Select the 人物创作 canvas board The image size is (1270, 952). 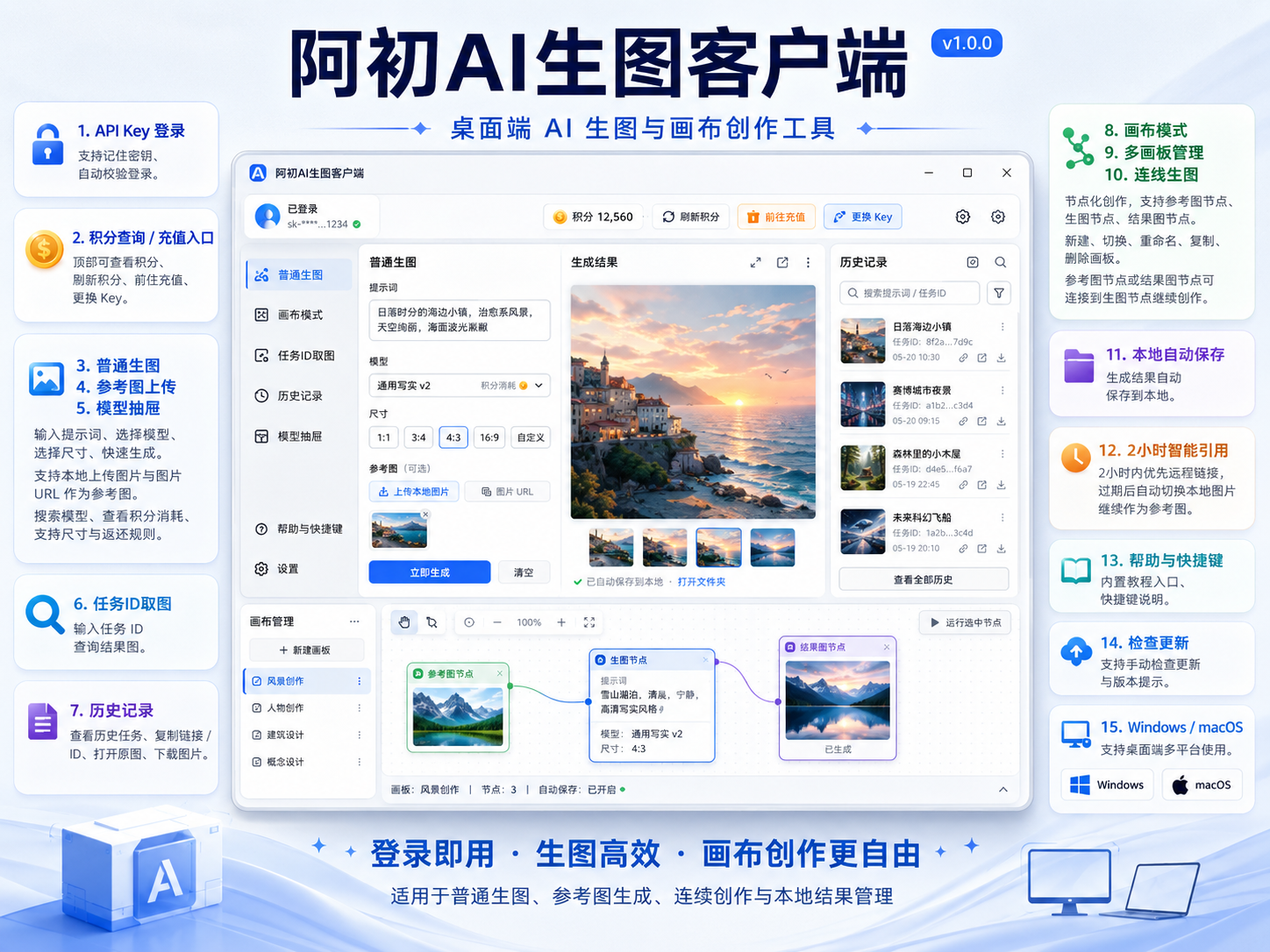[306, 708]
